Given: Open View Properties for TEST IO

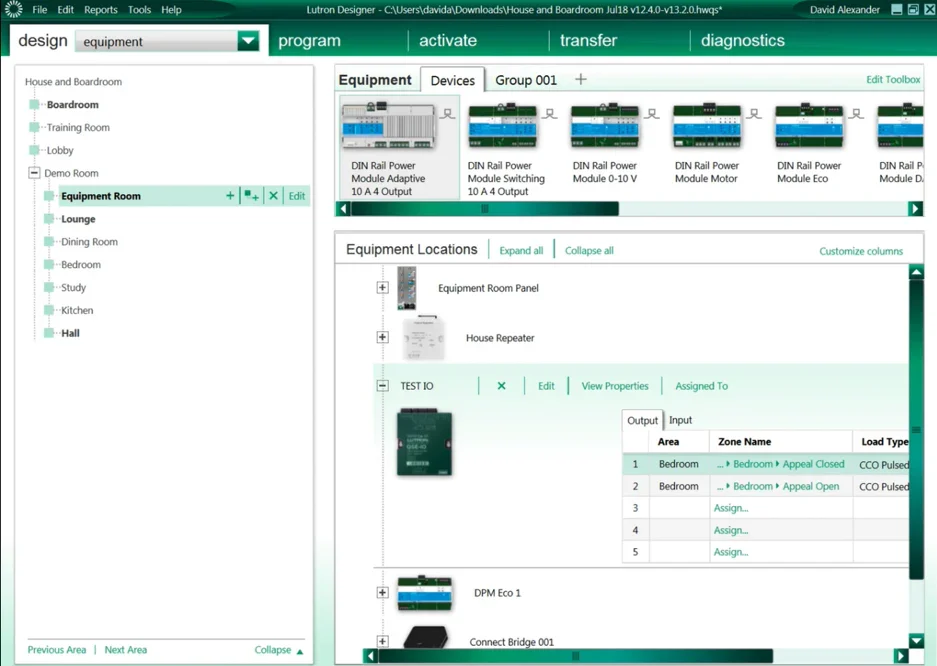Looking at the screenshot, I should 615,386.
